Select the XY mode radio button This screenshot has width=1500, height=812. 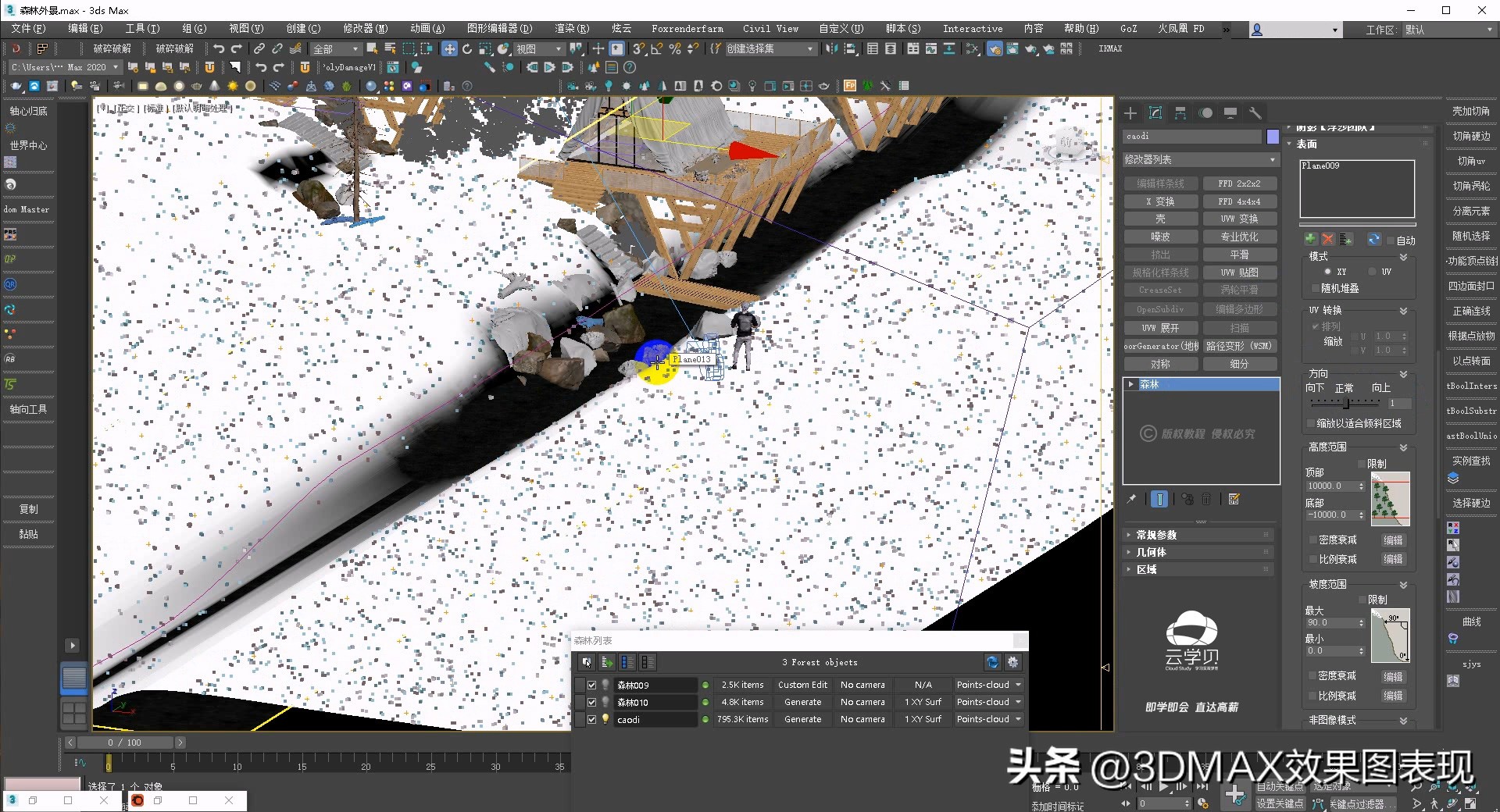click(1327, 271)
